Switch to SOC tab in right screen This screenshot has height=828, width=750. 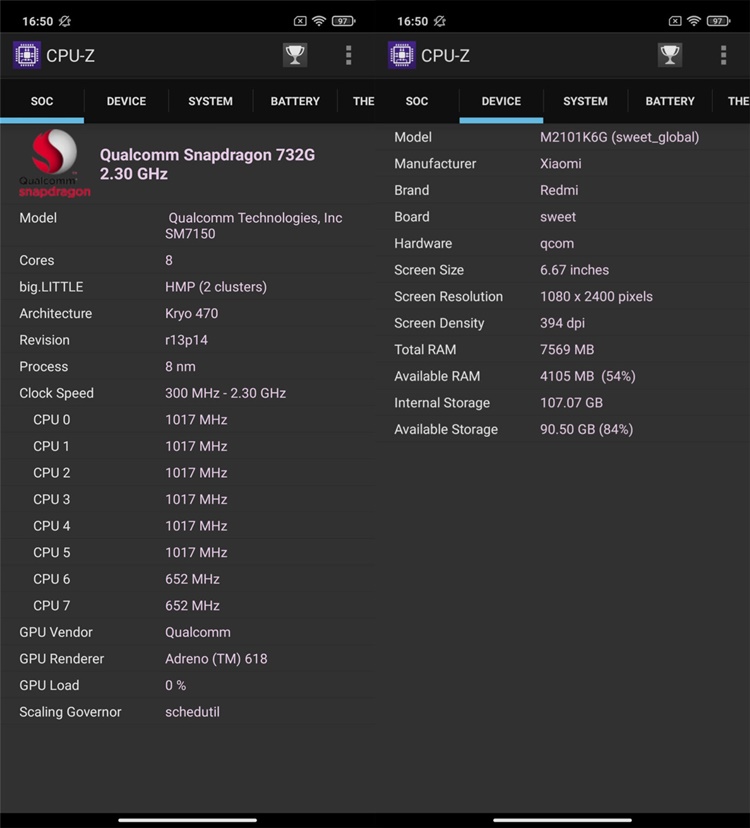[417, 101]
